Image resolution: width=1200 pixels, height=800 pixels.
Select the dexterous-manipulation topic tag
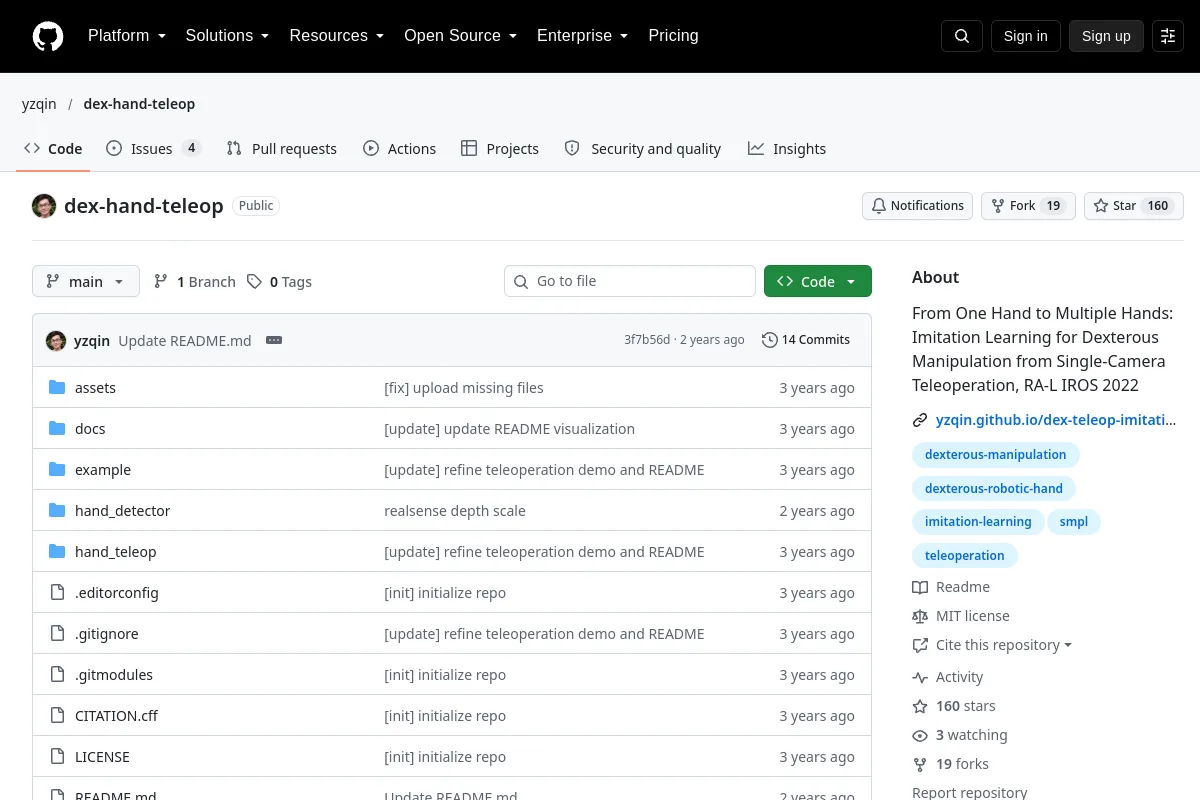pyautogui.click(x=996, y=455)
